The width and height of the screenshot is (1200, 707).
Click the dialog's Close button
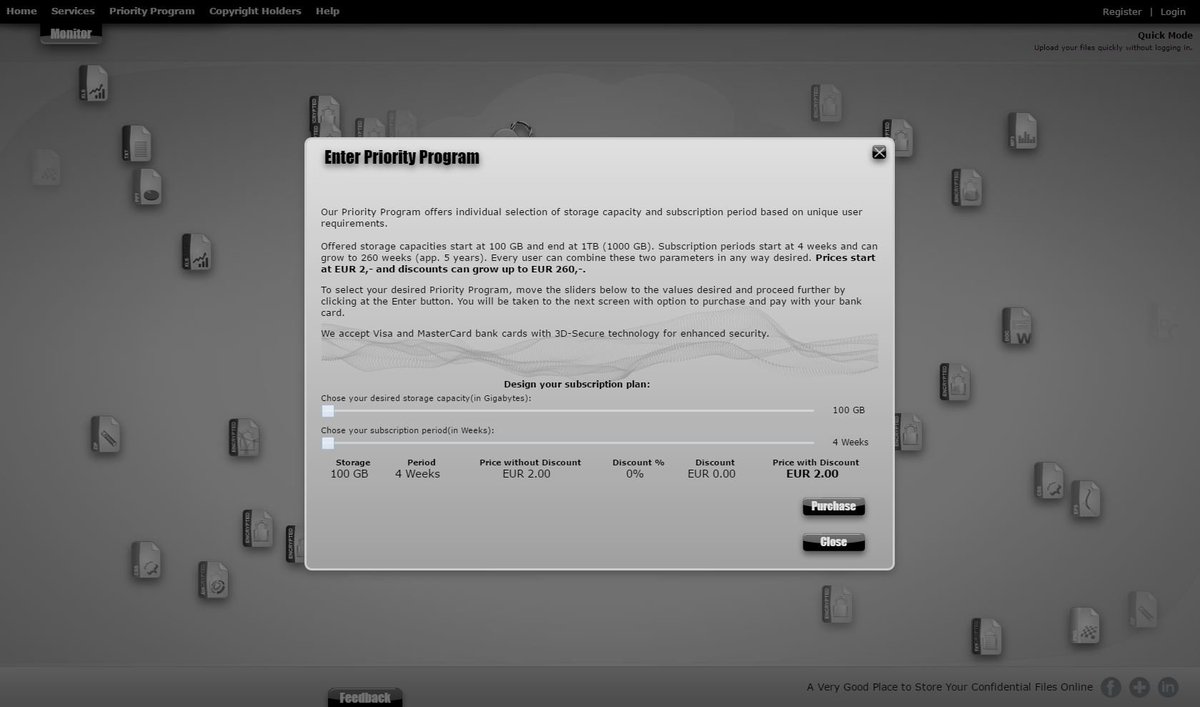tap(834, 542)
